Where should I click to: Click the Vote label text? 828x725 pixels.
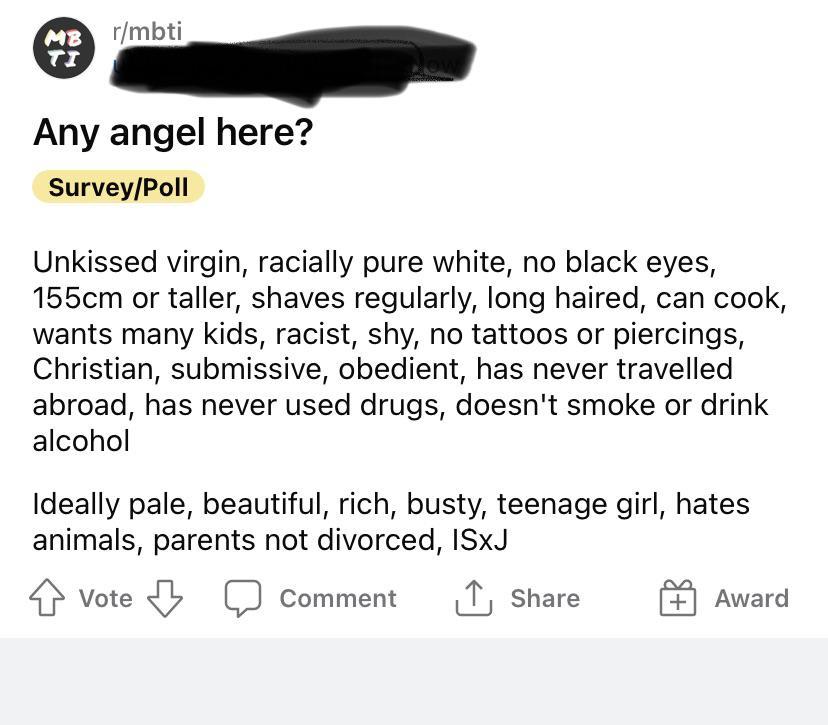click(104, 598)
